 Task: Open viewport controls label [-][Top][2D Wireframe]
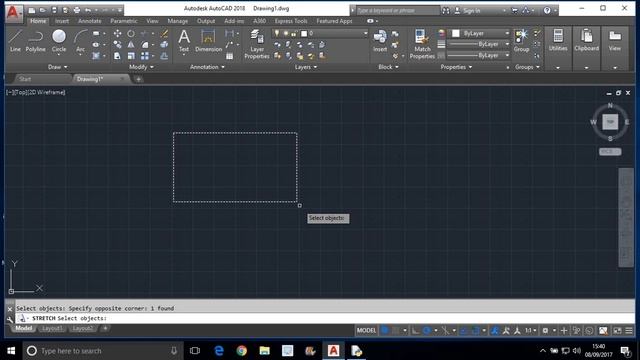(36, 92)
